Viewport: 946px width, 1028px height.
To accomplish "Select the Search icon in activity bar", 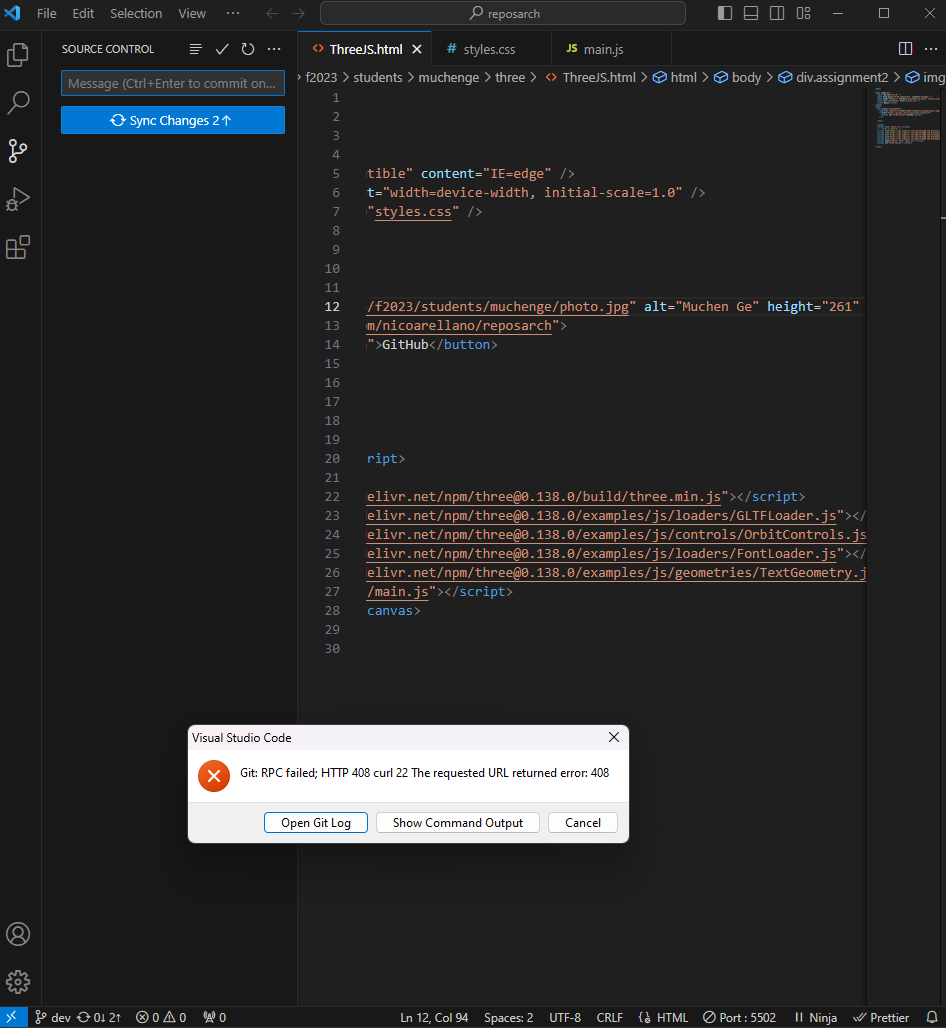I will (18, 103).
